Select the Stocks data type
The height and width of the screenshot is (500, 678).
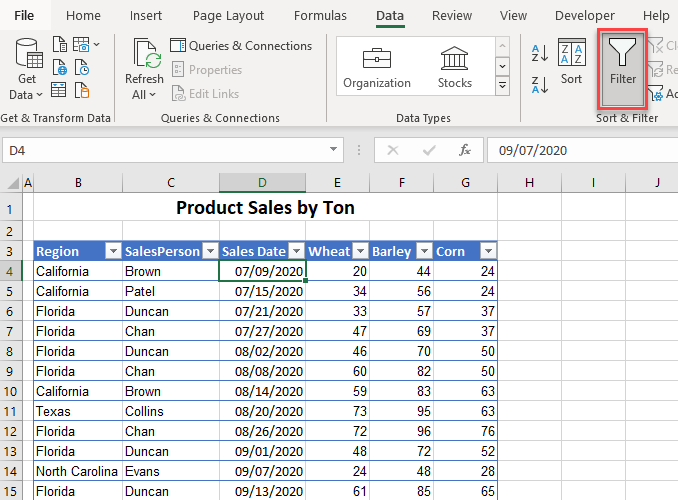(x=455, y=68)
